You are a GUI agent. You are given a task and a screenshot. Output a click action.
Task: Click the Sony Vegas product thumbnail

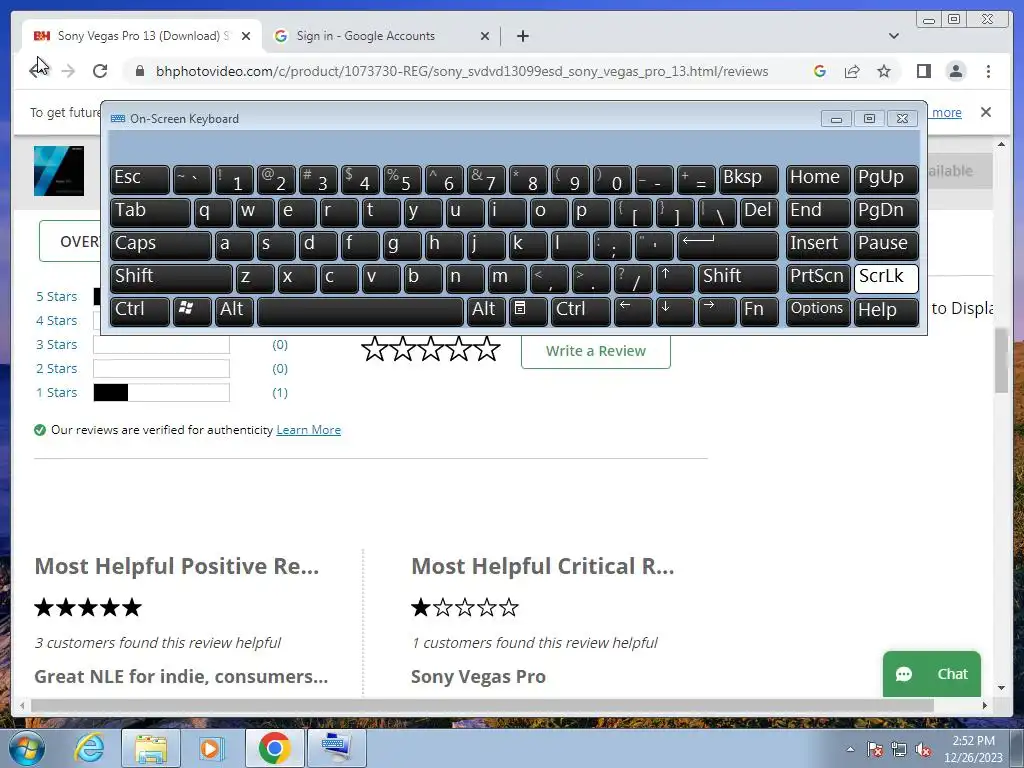click(59, 171)
